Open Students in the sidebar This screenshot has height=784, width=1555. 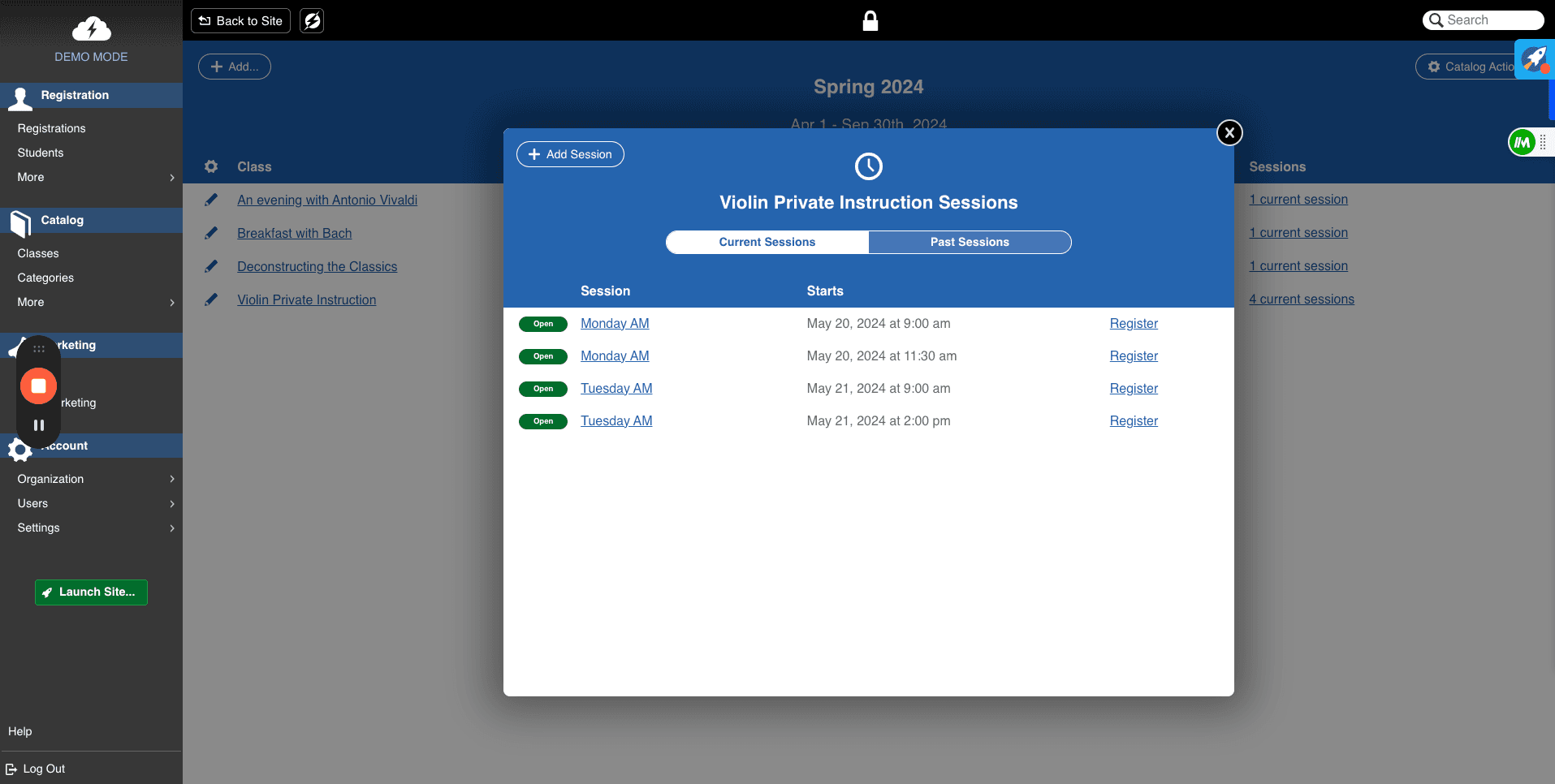pos(41,153)
